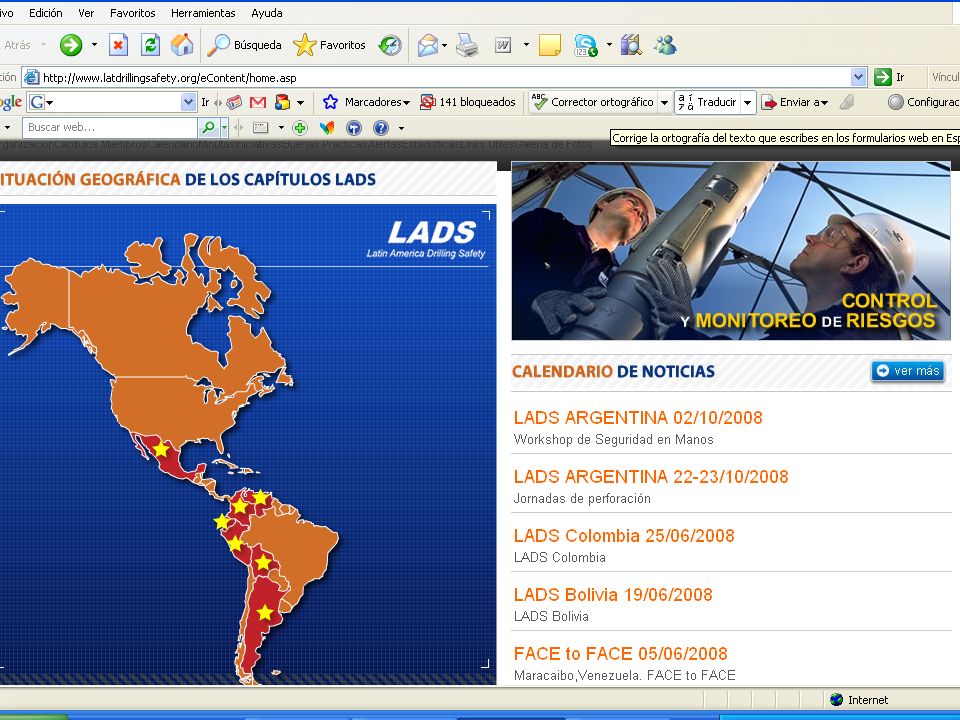Open the Herramientas menu
Screen dimensions: 960x720
[x=203, y=13]
